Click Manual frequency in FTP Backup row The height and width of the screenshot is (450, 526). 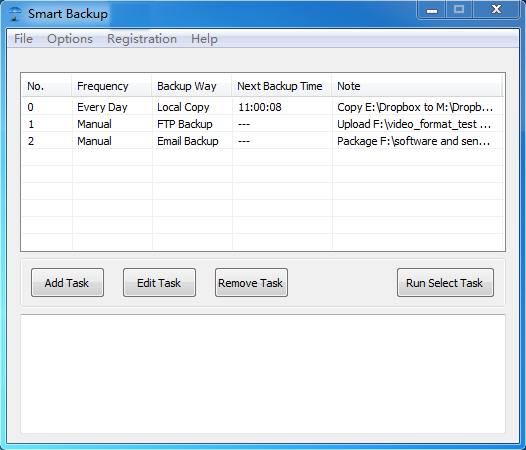[x=94, y=124]
